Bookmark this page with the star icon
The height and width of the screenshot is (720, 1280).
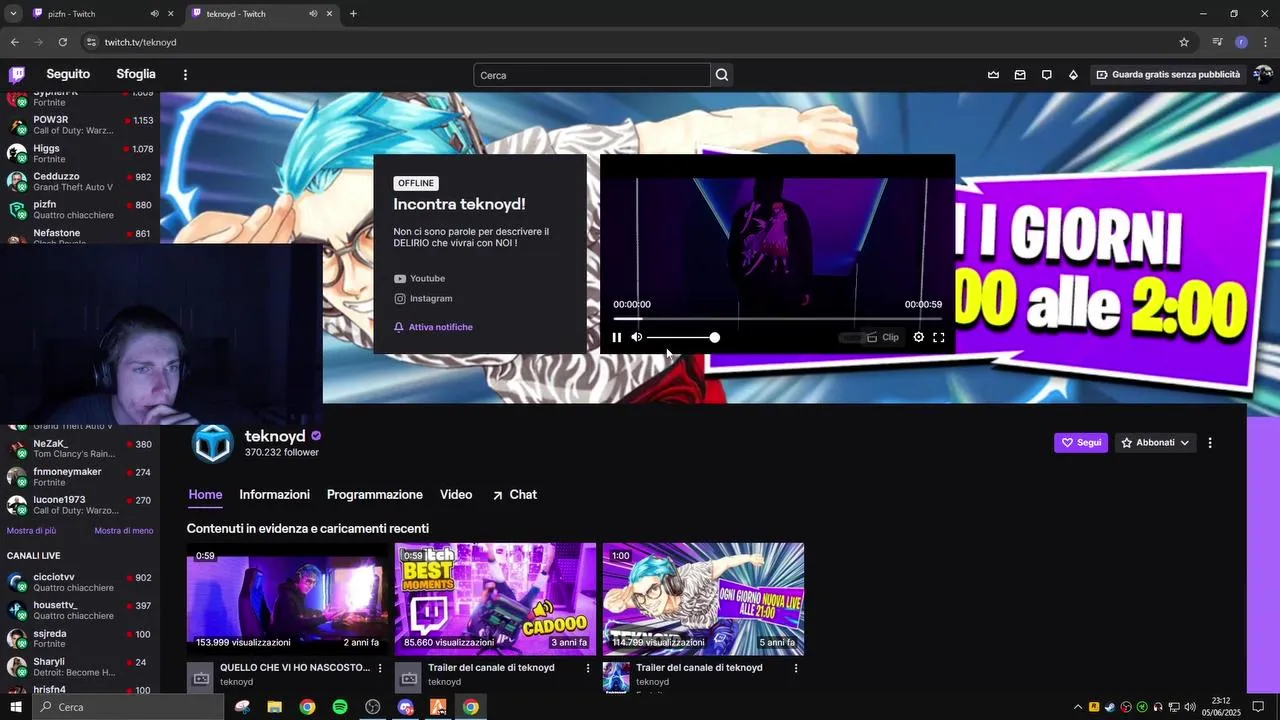(1184, 42)
